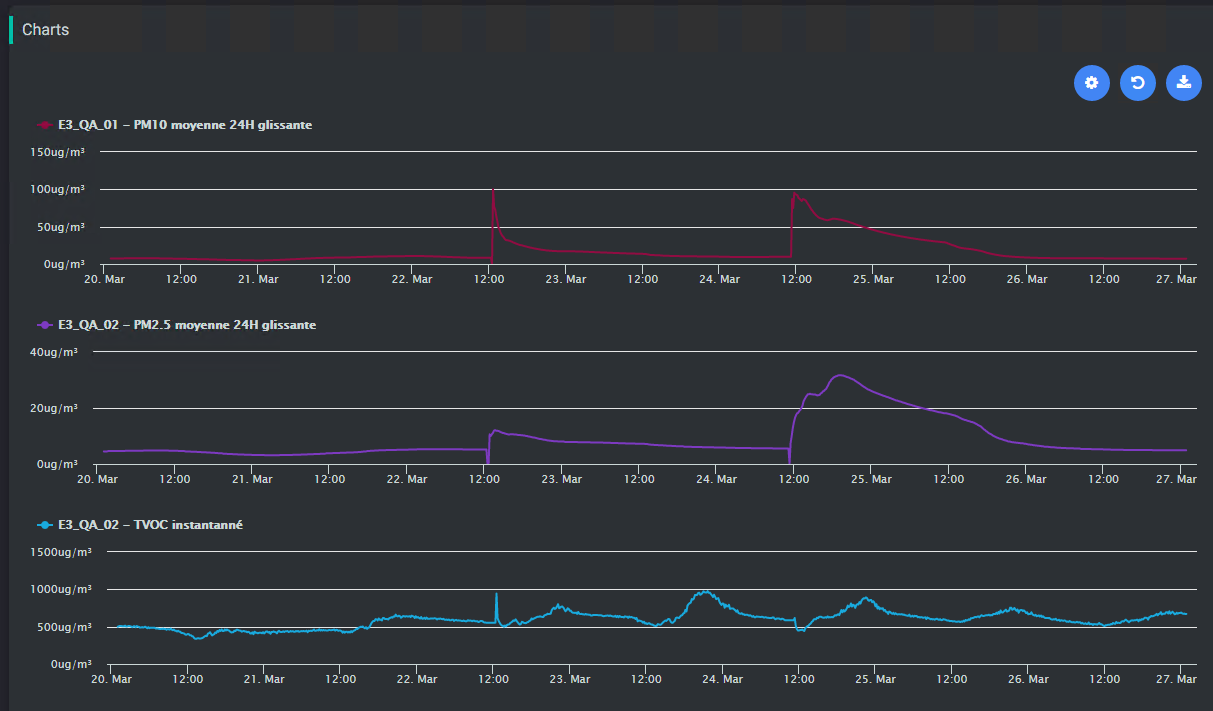Viewport: 1213px width, 711px height.
Task: Click the 1500ug/m³ label on TVOC chart
Action: coord(60,552)
